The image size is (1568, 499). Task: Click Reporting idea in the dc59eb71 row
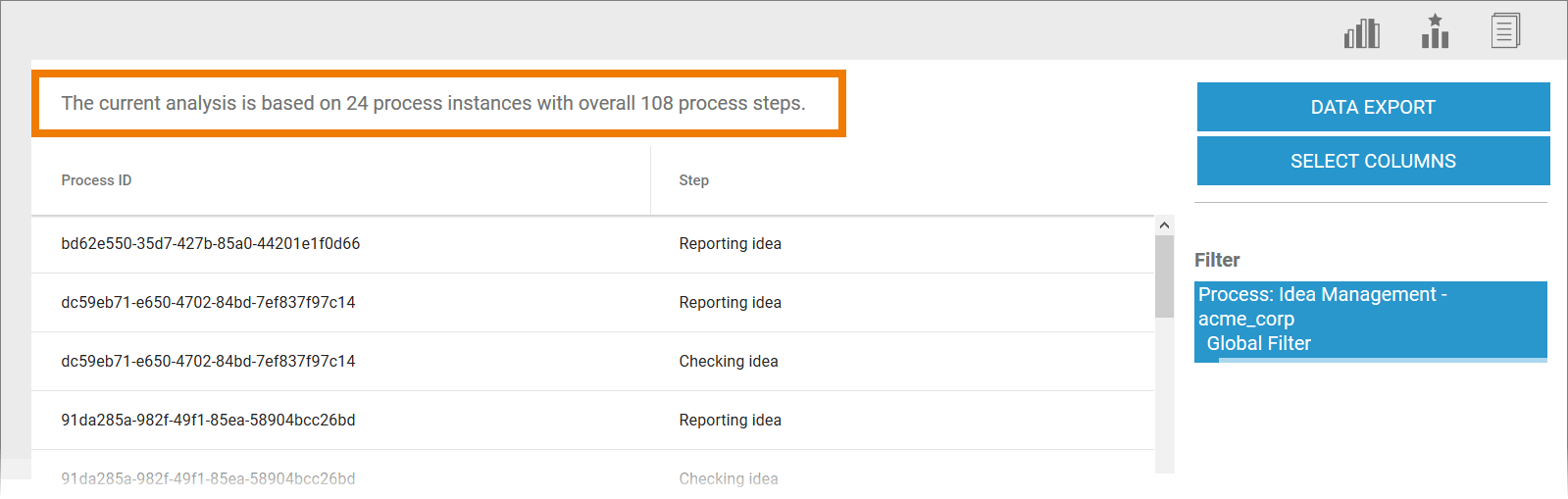(x=730, y=303)
